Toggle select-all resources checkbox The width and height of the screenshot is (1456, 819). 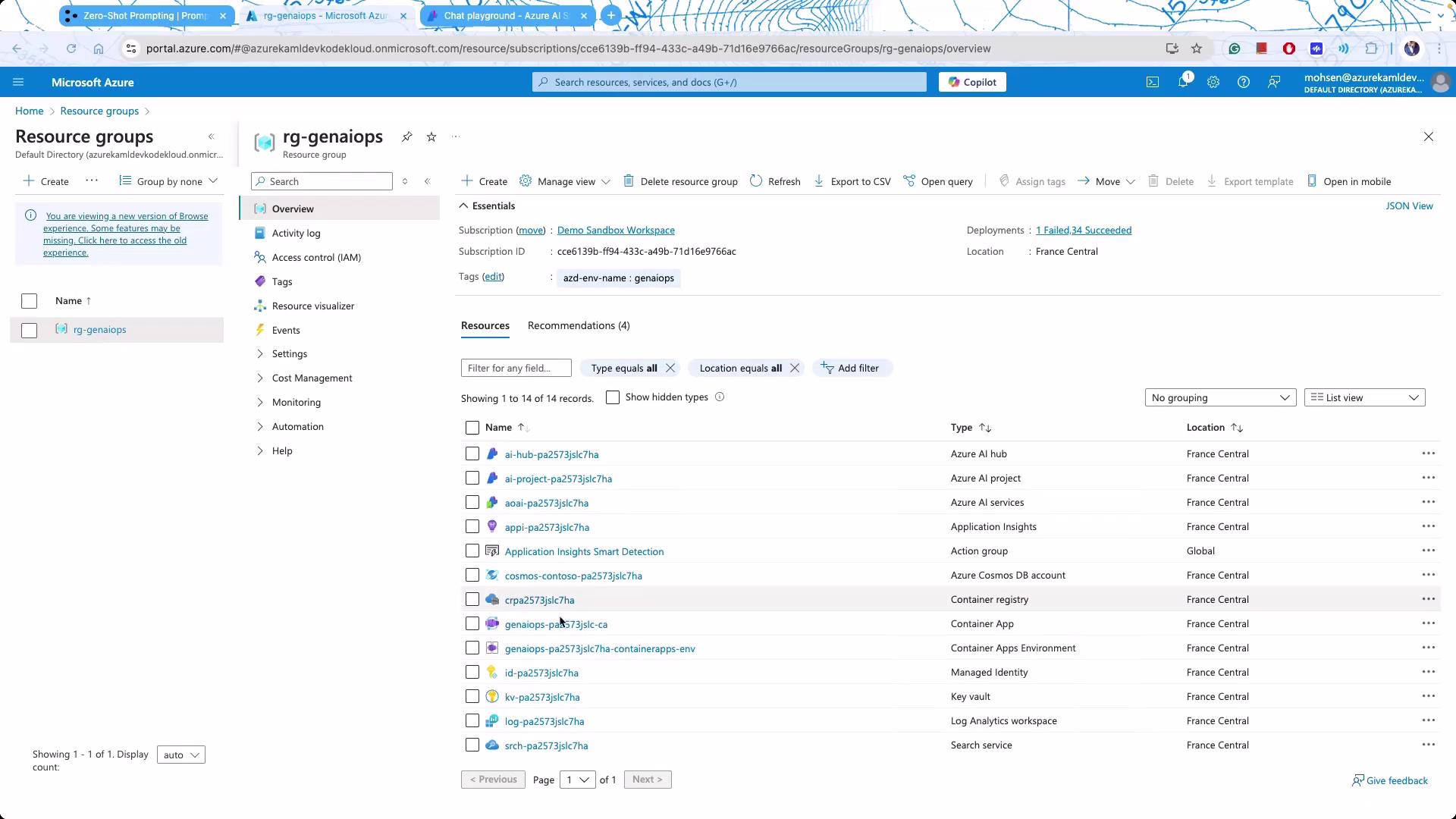(472, 428)
